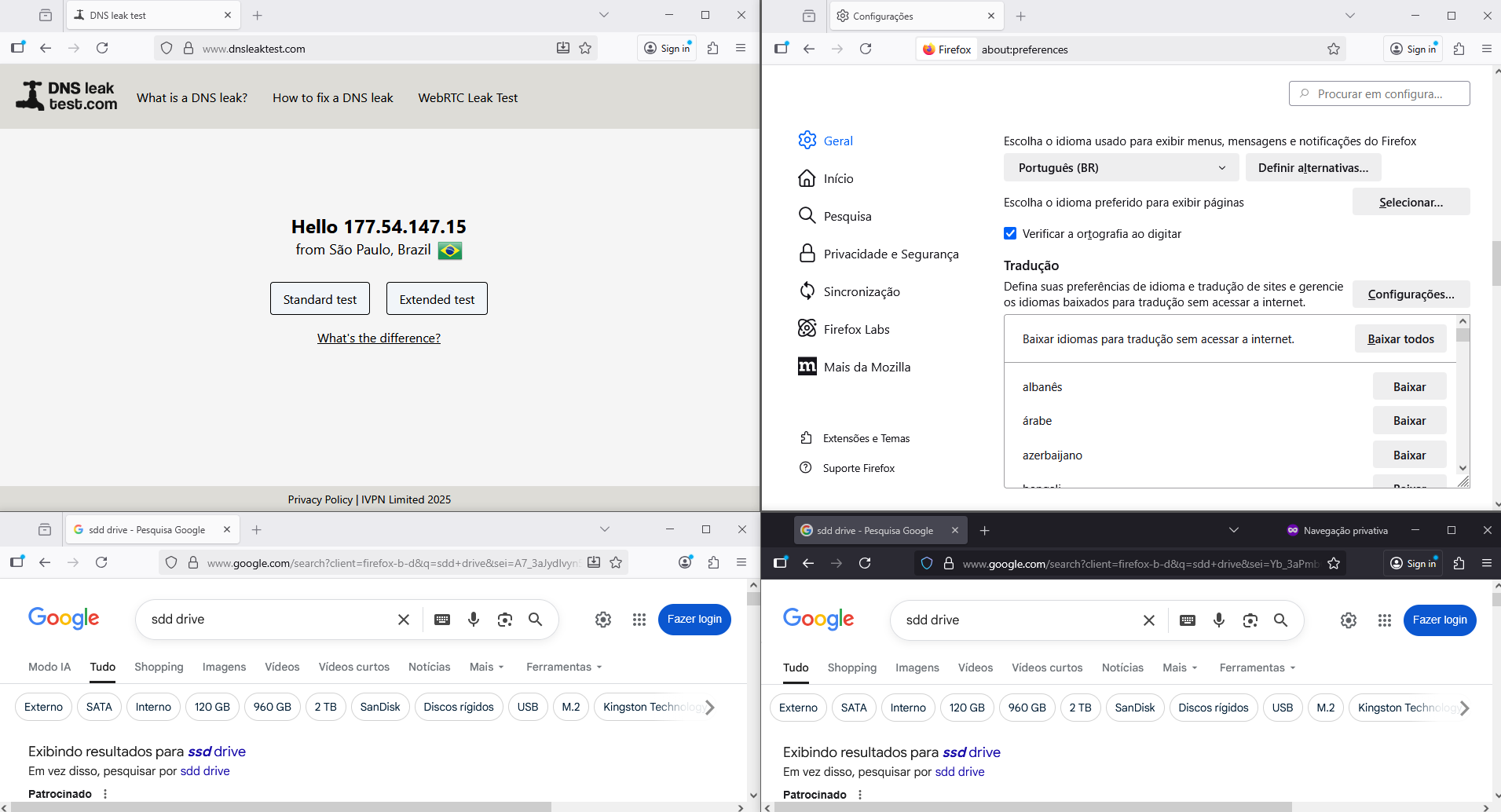The image size is (1501, 812).
Task: Bookmark the about:preferences page
Action: pyautogui.click(x=1334, y=49)
